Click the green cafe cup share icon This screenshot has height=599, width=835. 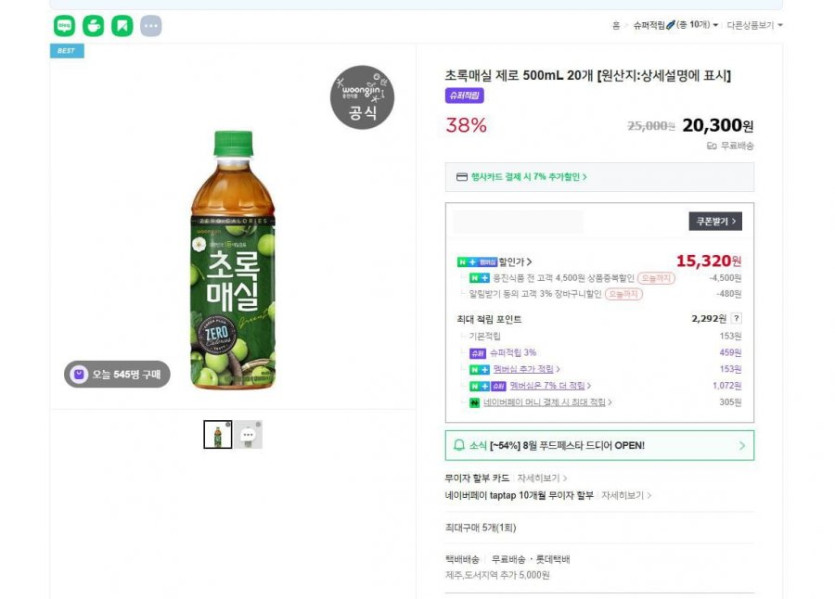click(93, 26)
